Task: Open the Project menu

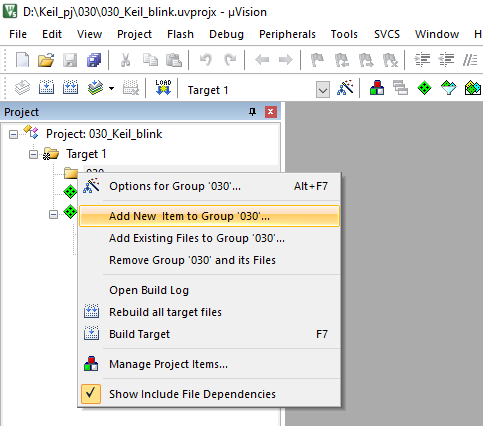Action: point(134,34)
